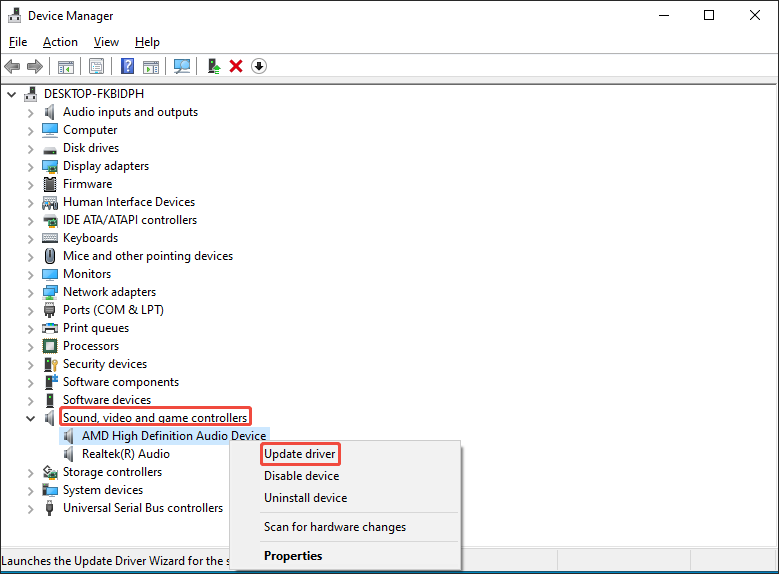Click the red X Uninstall device icon
The width and height of the screenshot is (779, 574).
click(236, 66)
